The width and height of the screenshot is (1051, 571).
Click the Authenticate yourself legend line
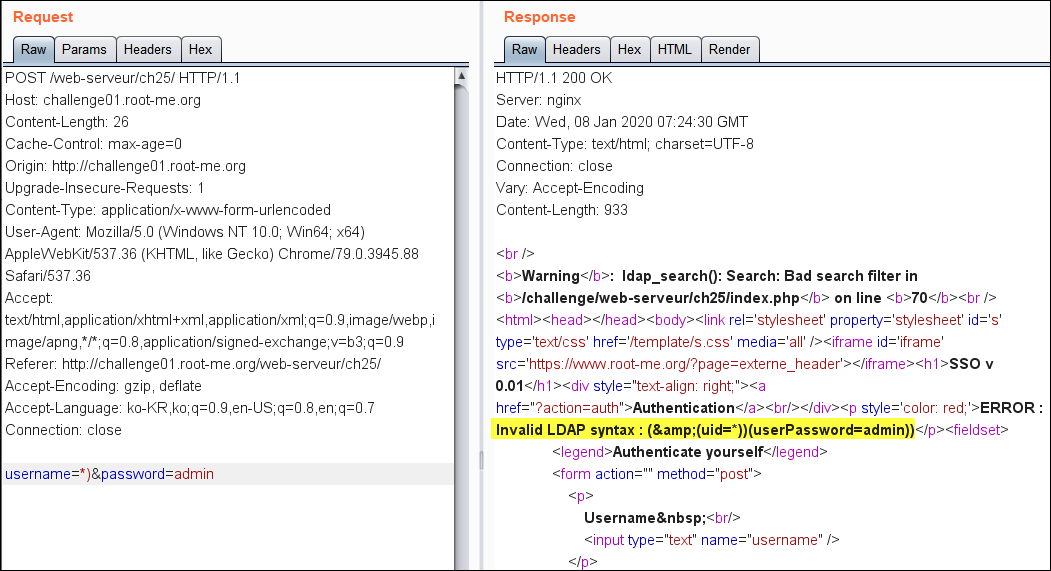(x=690, y=452)
